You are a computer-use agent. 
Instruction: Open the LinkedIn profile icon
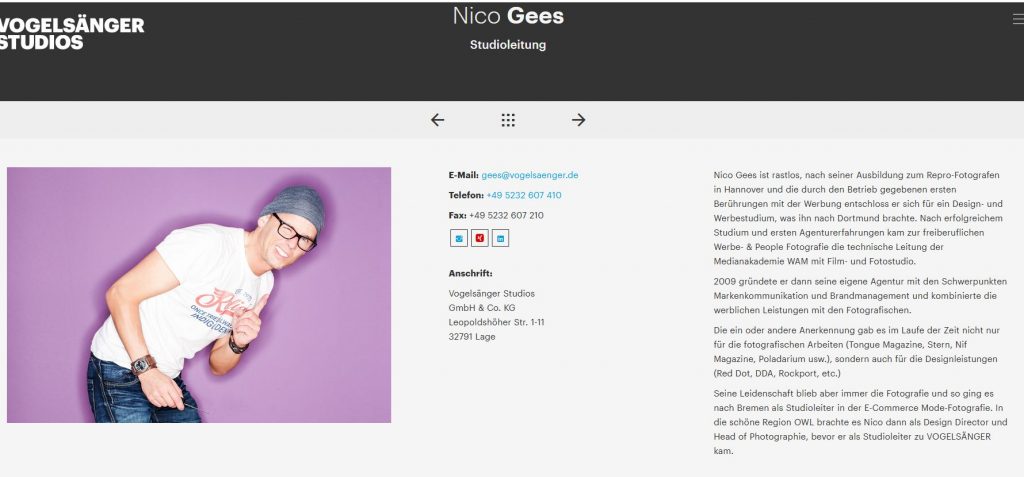[x=501, y=238]
